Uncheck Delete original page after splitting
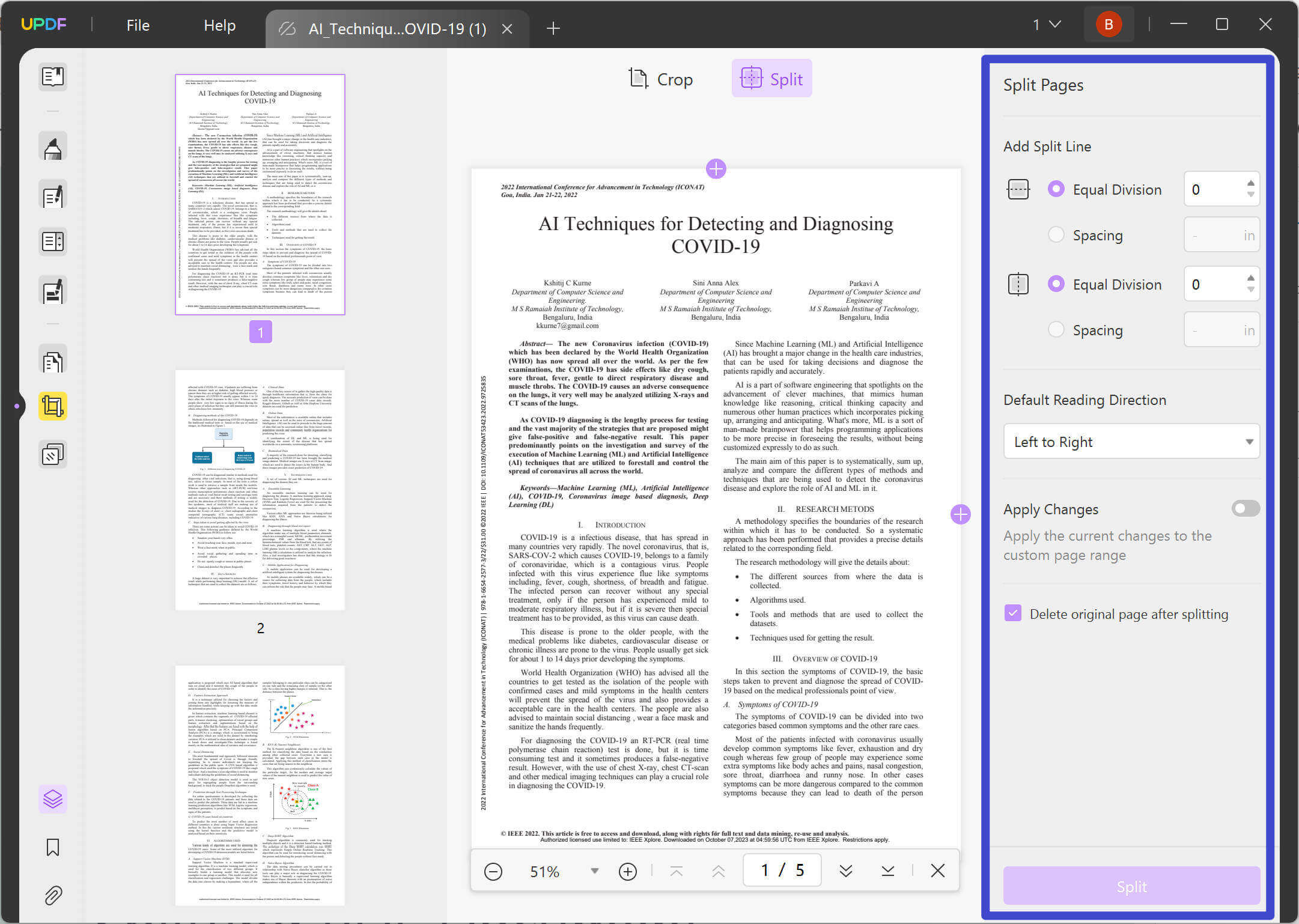 [1014, 613]
